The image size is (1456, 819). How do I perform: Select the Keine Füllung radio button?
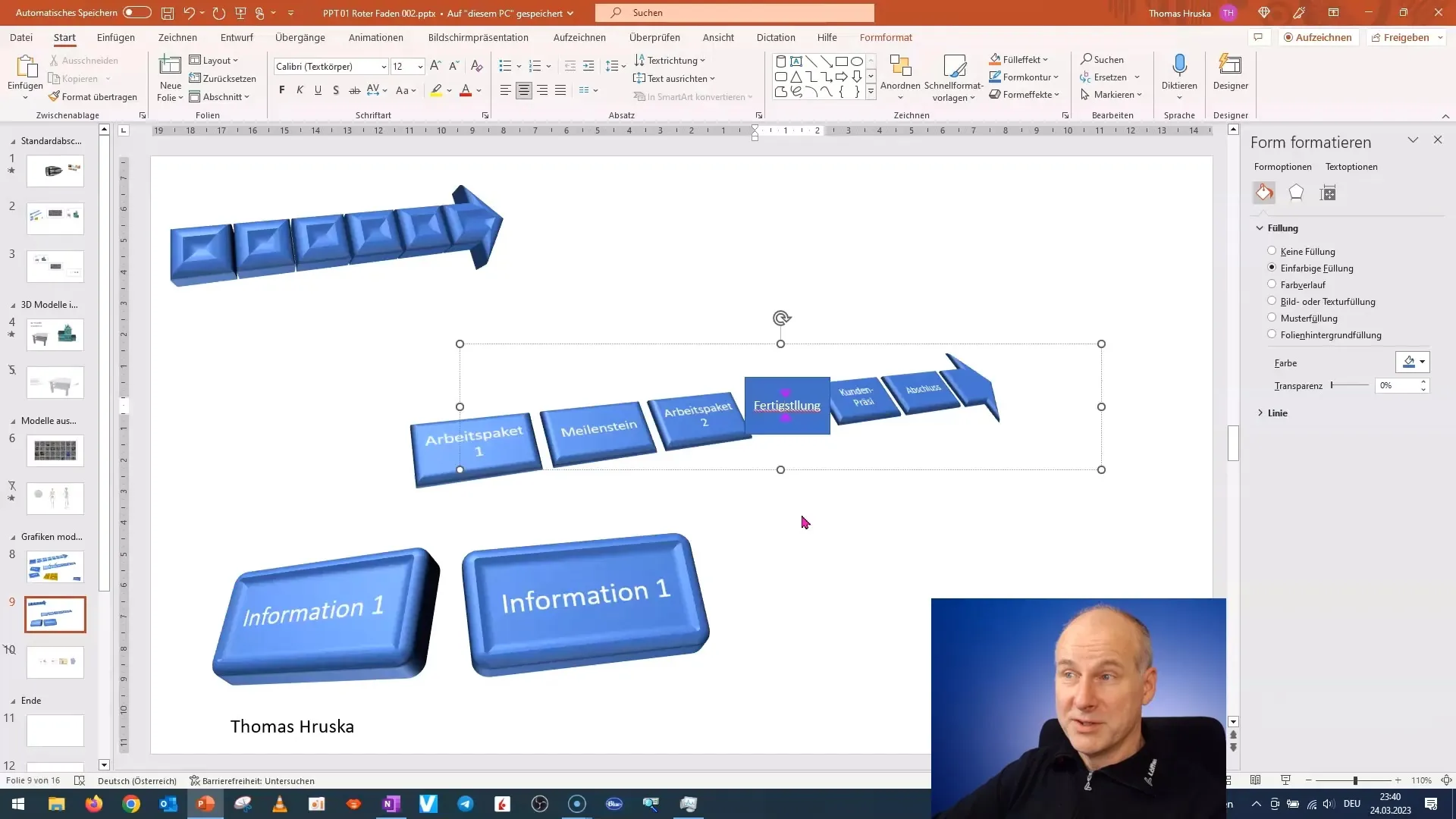(1271, 251)
